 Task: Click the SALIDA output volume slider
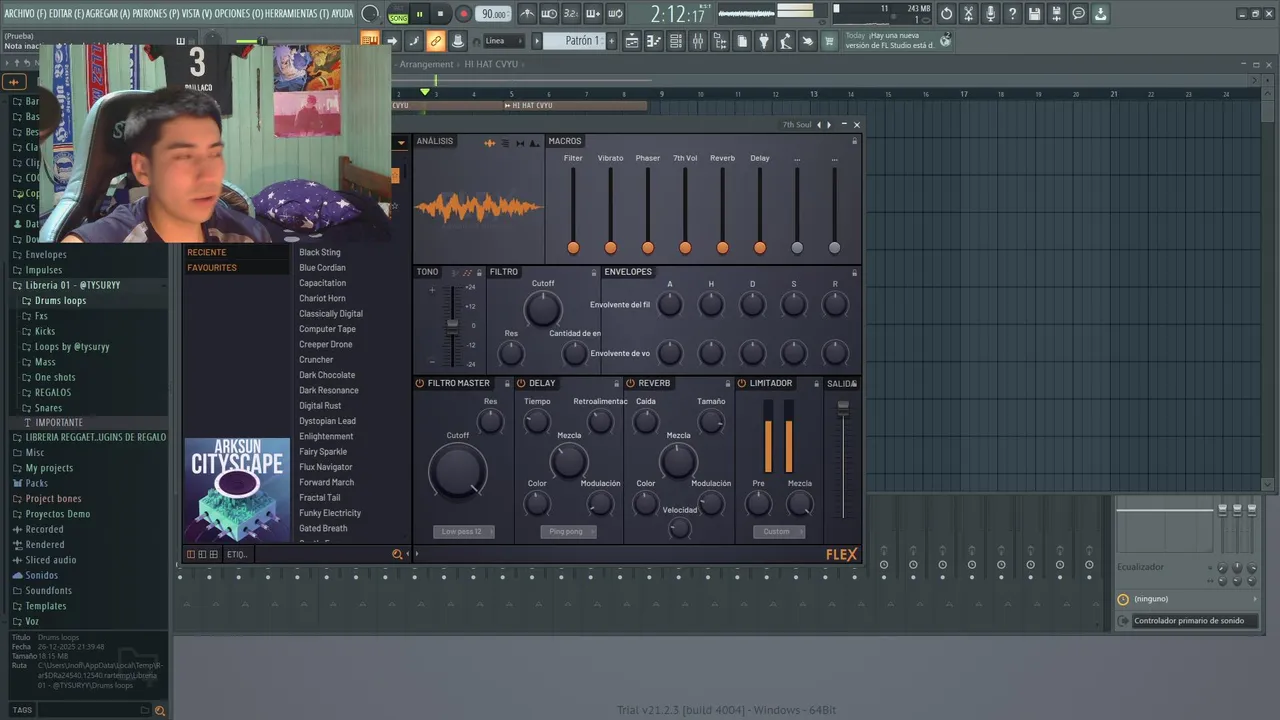coord(843,407)
